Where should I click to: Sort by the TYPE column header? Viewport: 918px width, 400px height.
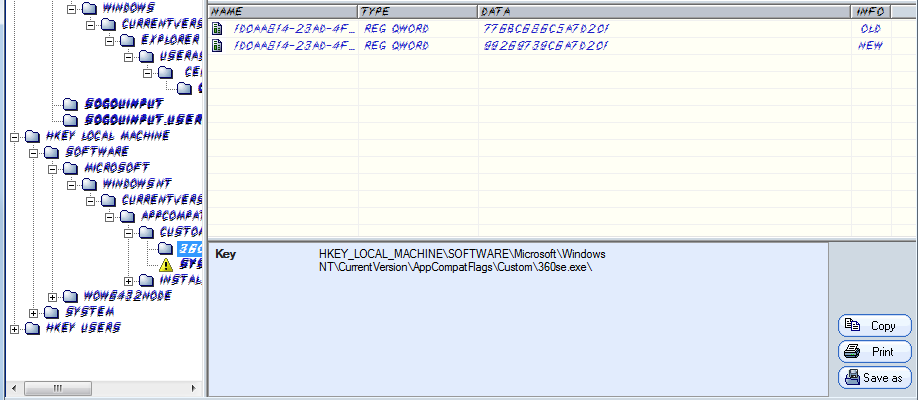tap(418, 12)
